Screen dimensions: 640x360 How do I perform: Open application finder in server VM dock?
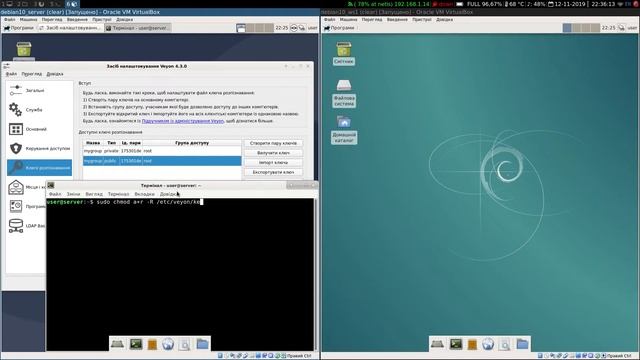click(x=184, y=344)
